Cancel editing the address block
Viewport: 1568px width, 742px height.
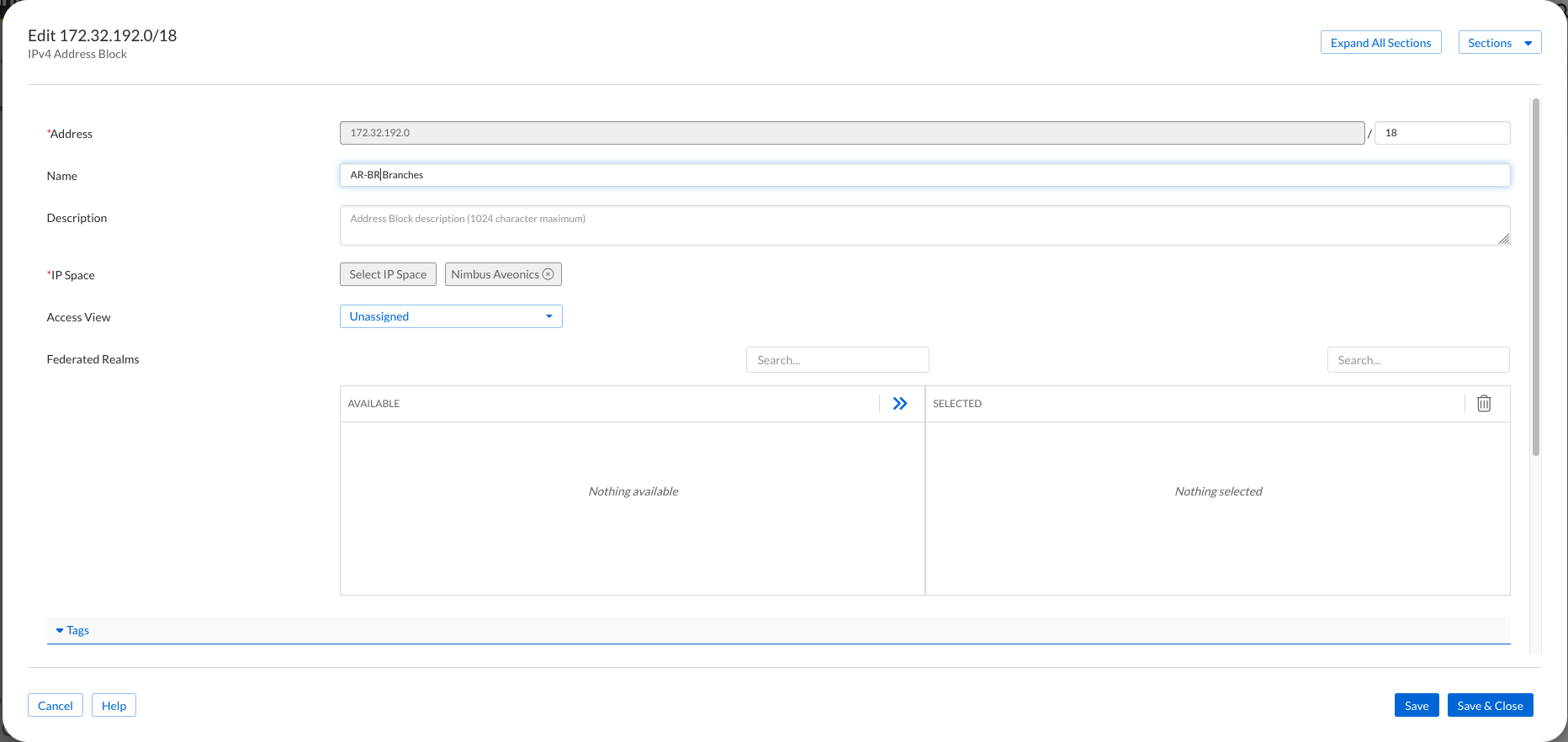(x=56, y=706)
